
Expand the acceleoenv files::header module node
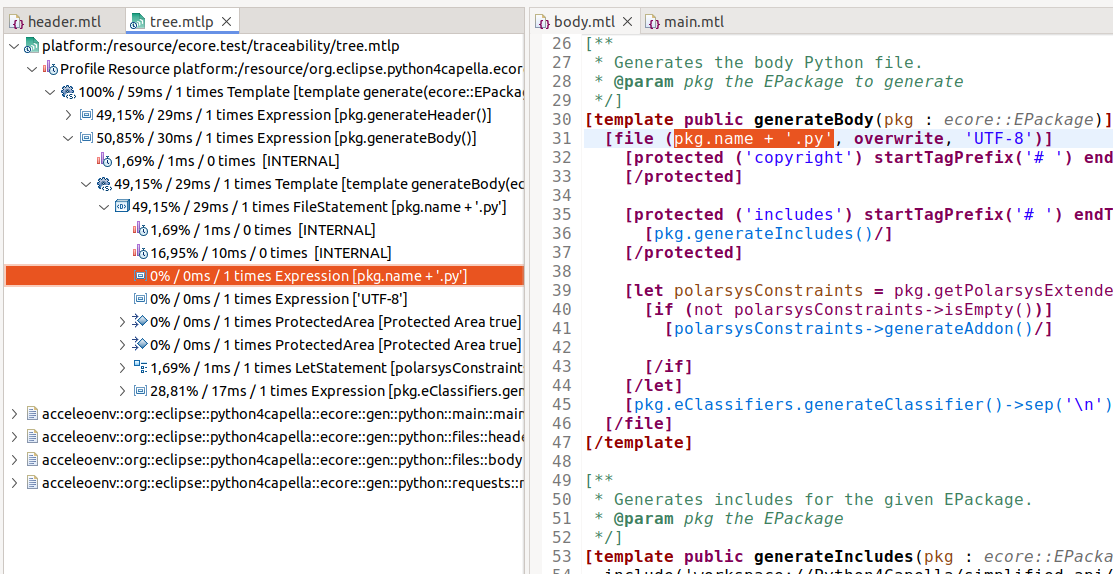(x=14, y=436)
